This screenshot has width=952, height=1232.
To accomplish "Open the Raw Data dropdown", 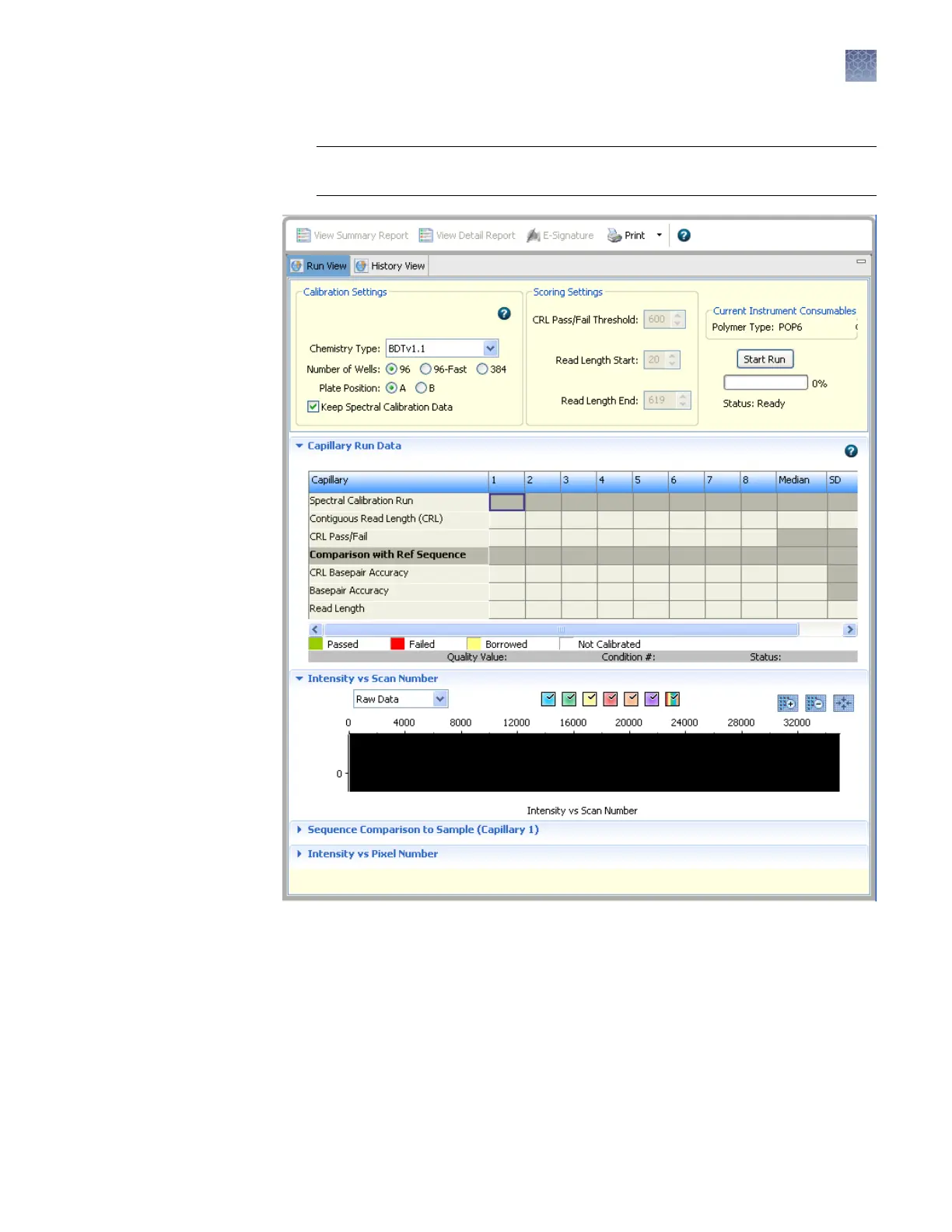I will click(x=401, y=699).
